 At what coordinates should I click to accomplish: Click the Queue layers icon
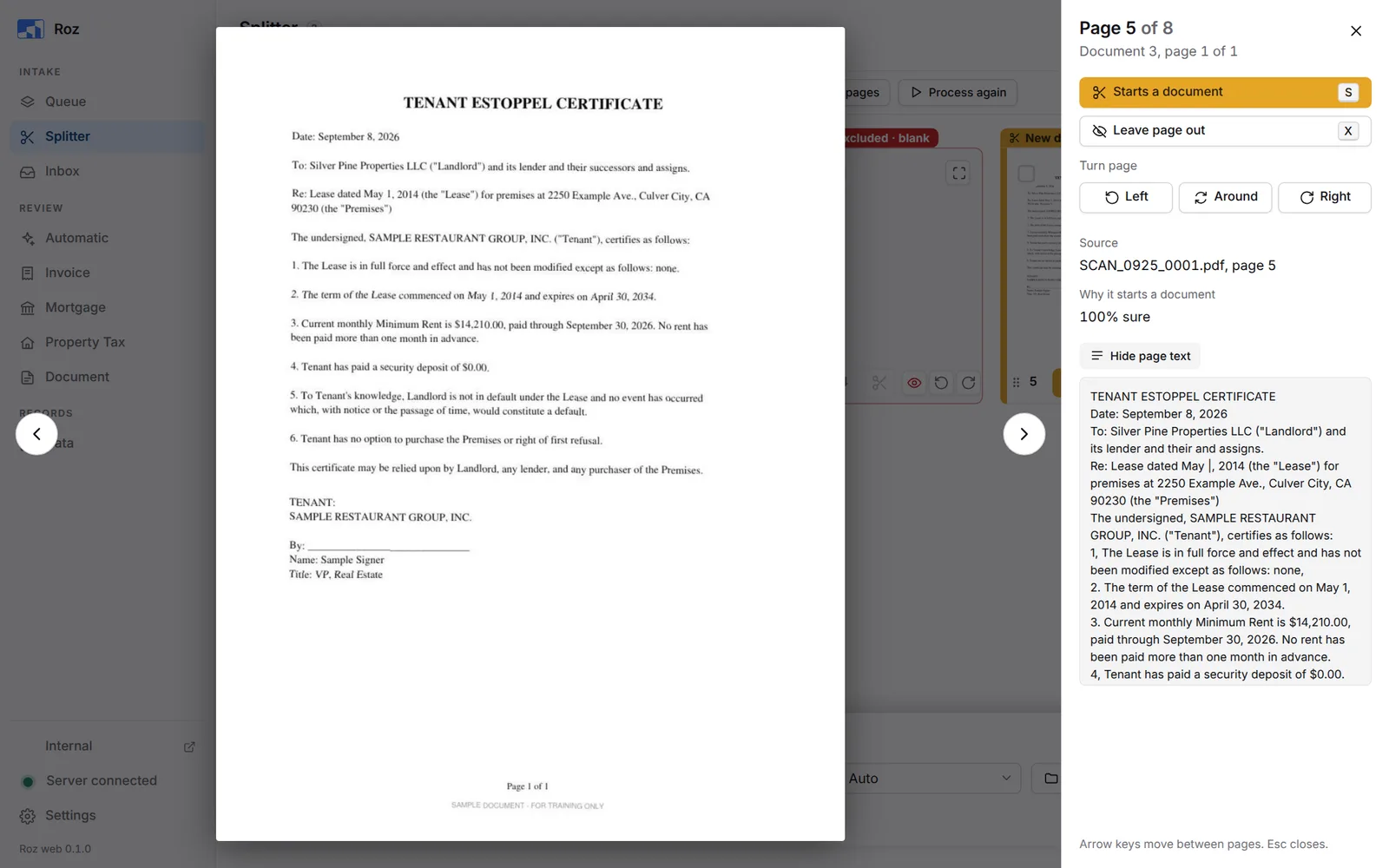28,102
